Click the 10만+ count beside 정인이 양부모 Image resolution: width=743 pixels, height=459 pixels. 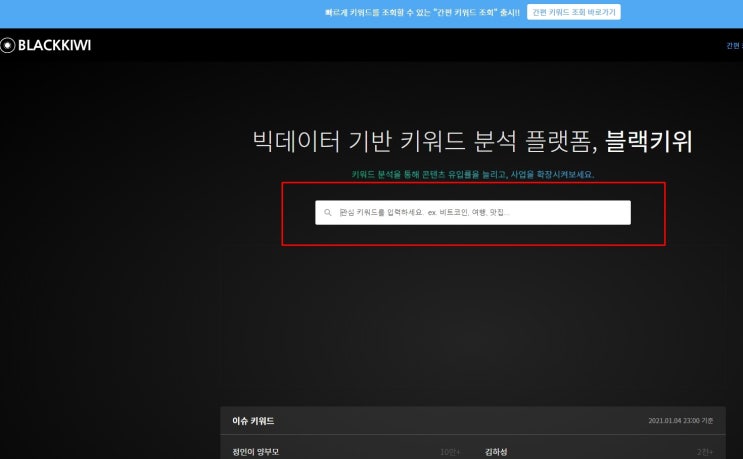450,452
